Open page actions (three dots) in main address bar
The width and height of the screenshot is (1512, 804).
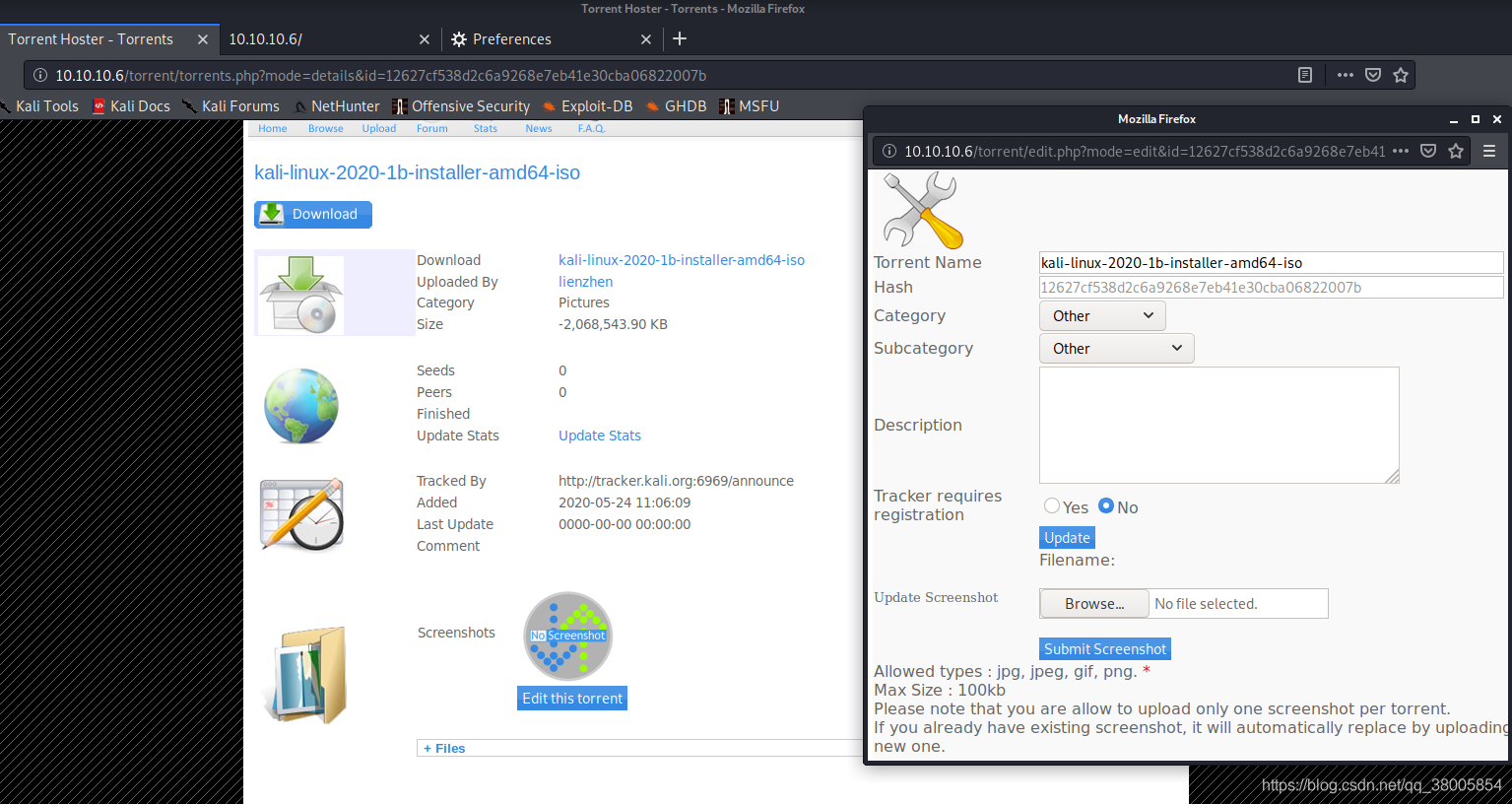click(1346, 75)
